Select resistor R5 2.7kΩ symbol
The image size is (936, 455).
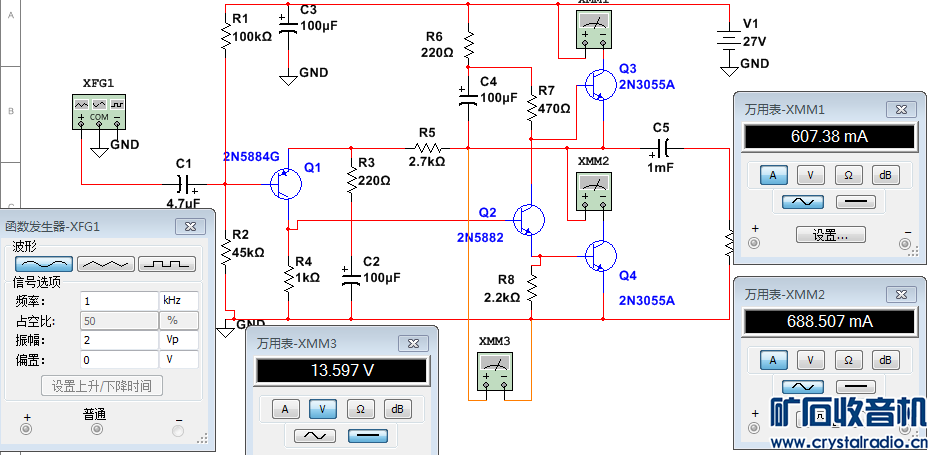427,147
